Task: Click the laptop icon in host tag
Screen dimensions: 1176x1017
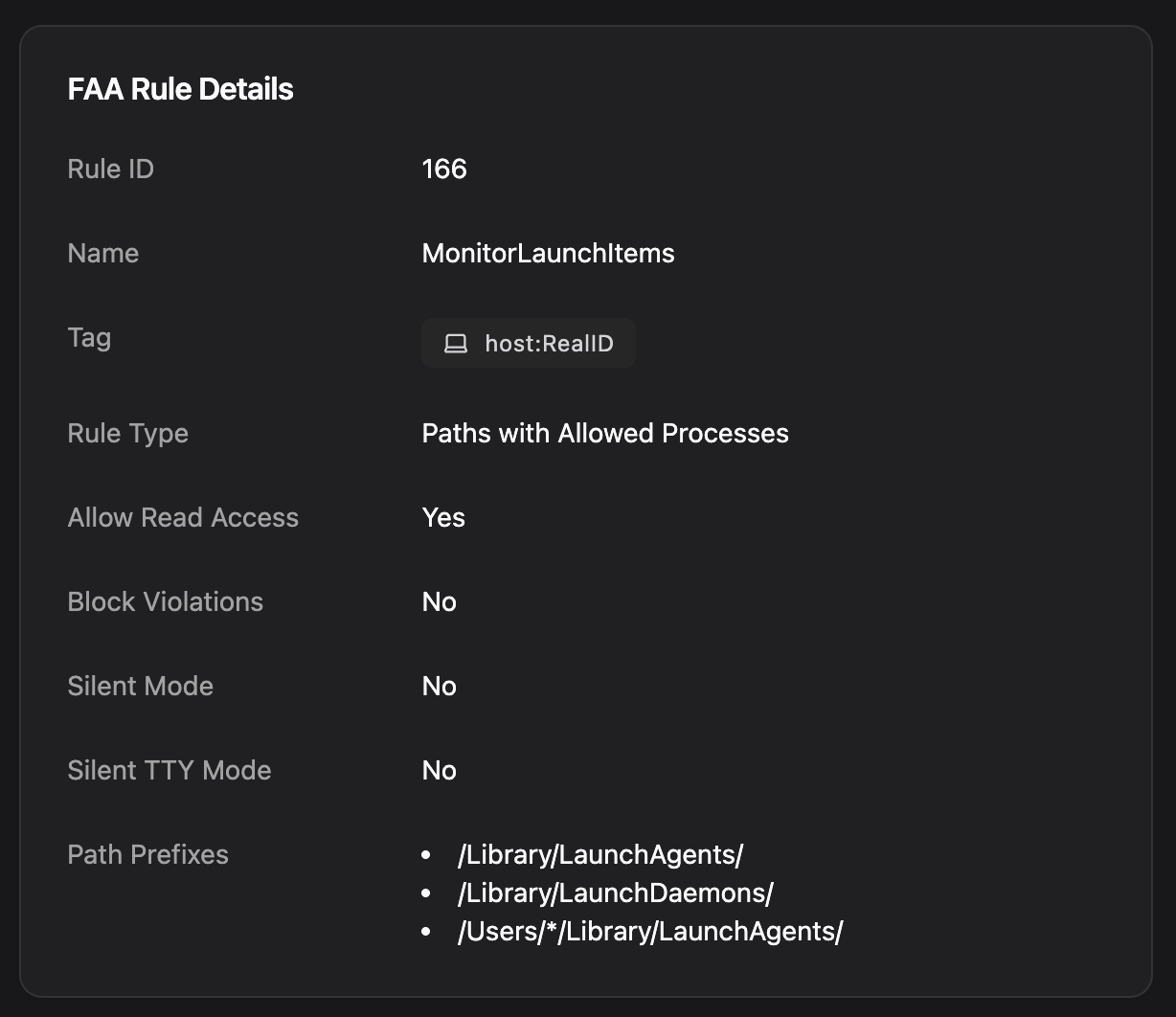Action: pyautogui.click(x=456, y=344)
